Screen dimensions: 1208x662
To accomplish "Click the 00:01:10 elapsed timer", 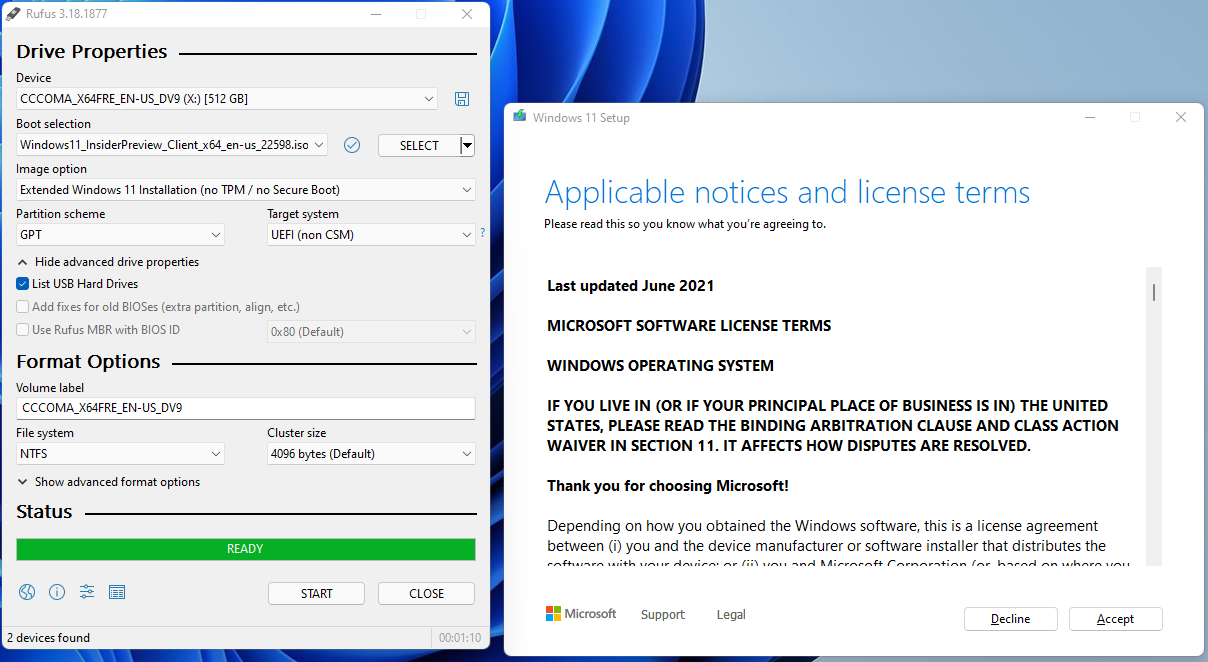I will coord(460,638).
